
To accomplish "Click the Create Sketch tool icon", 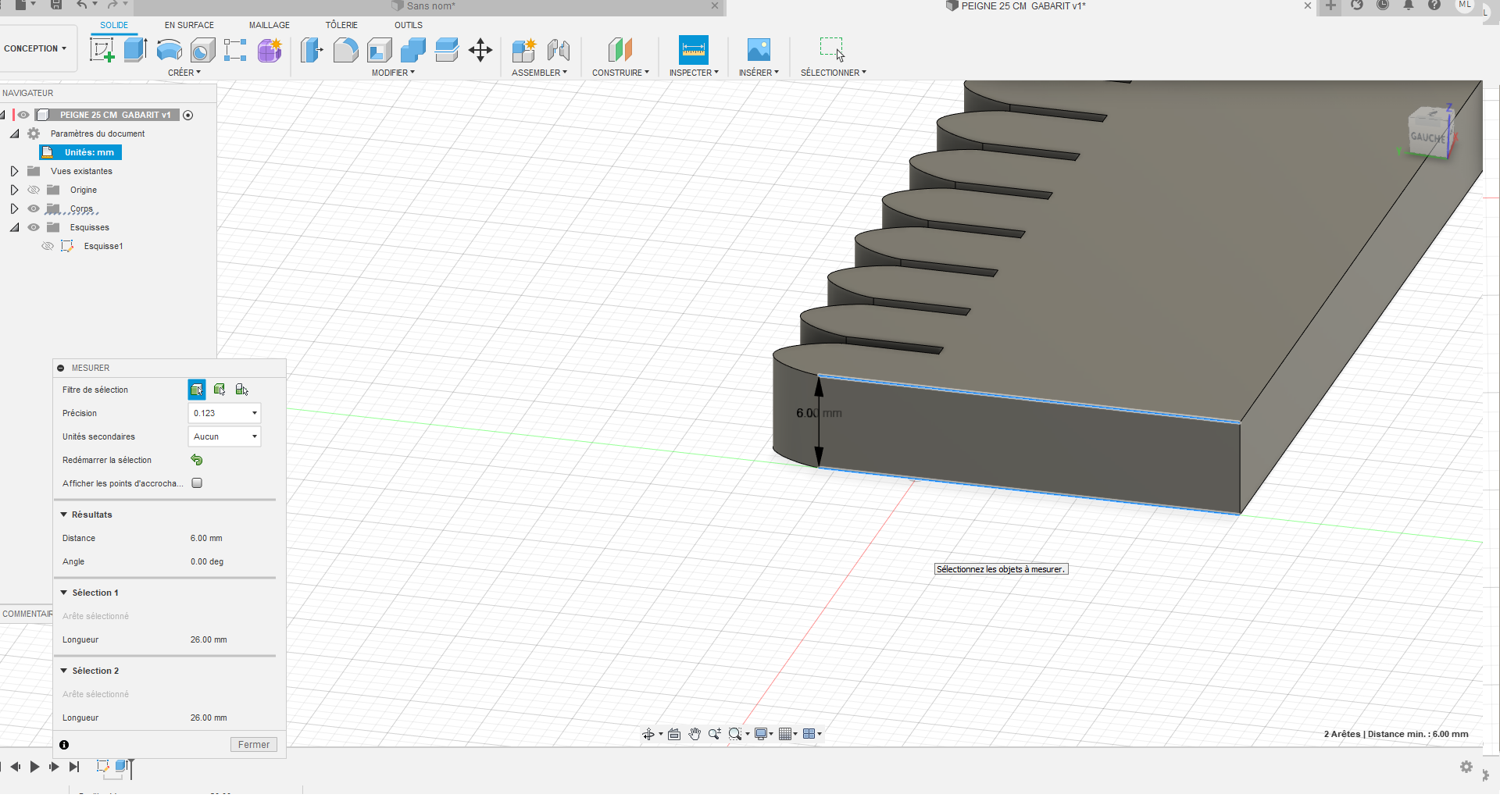I will coord(102,50).
